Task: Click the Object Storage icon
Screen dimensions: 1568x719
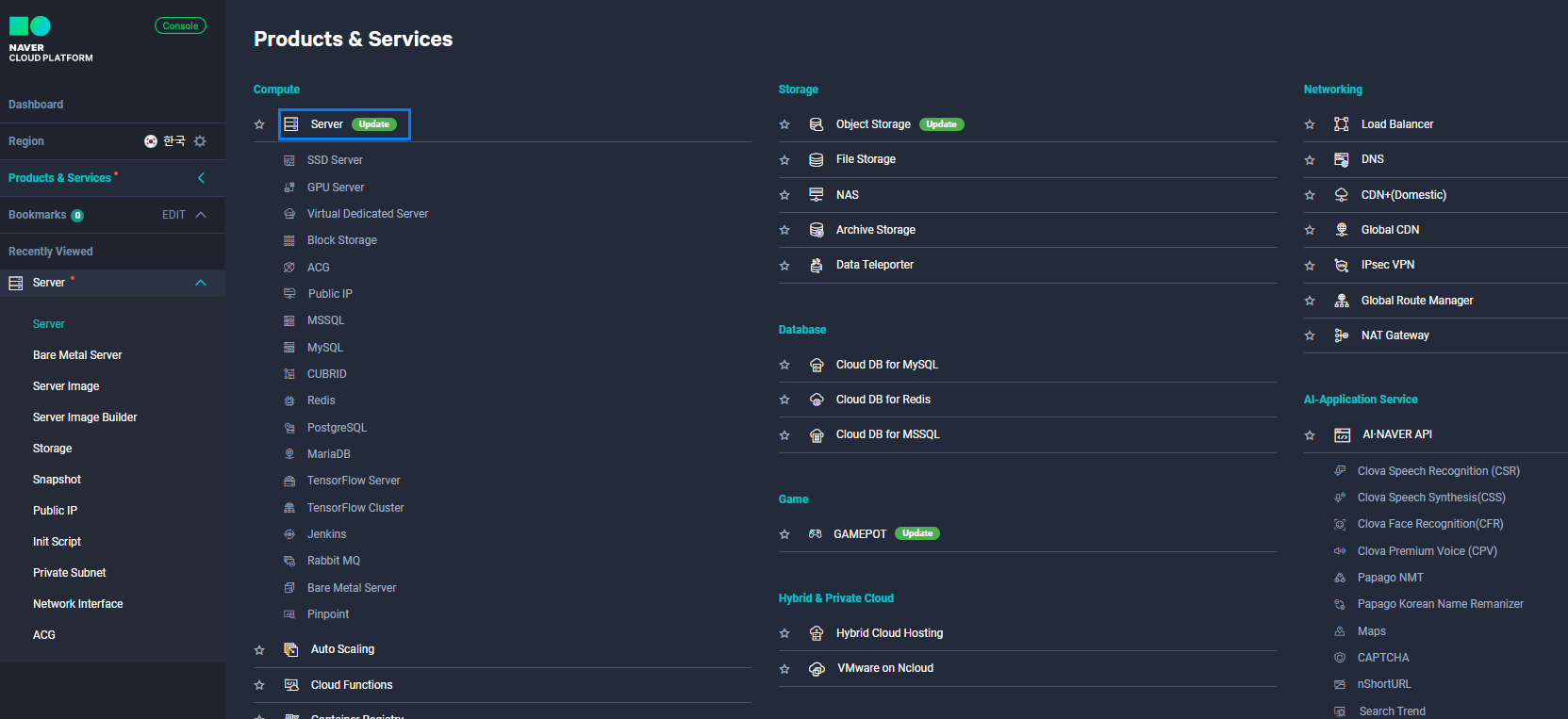Action: coord(817,124)
